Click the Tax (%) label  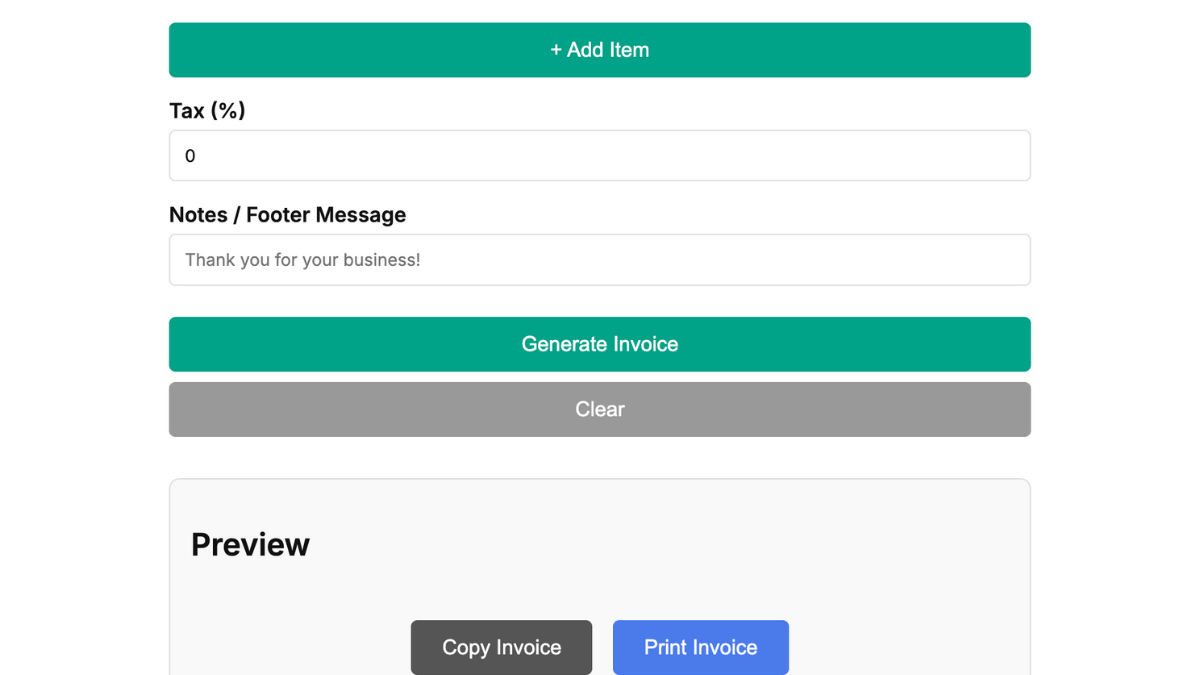click(x=207, y=111)
